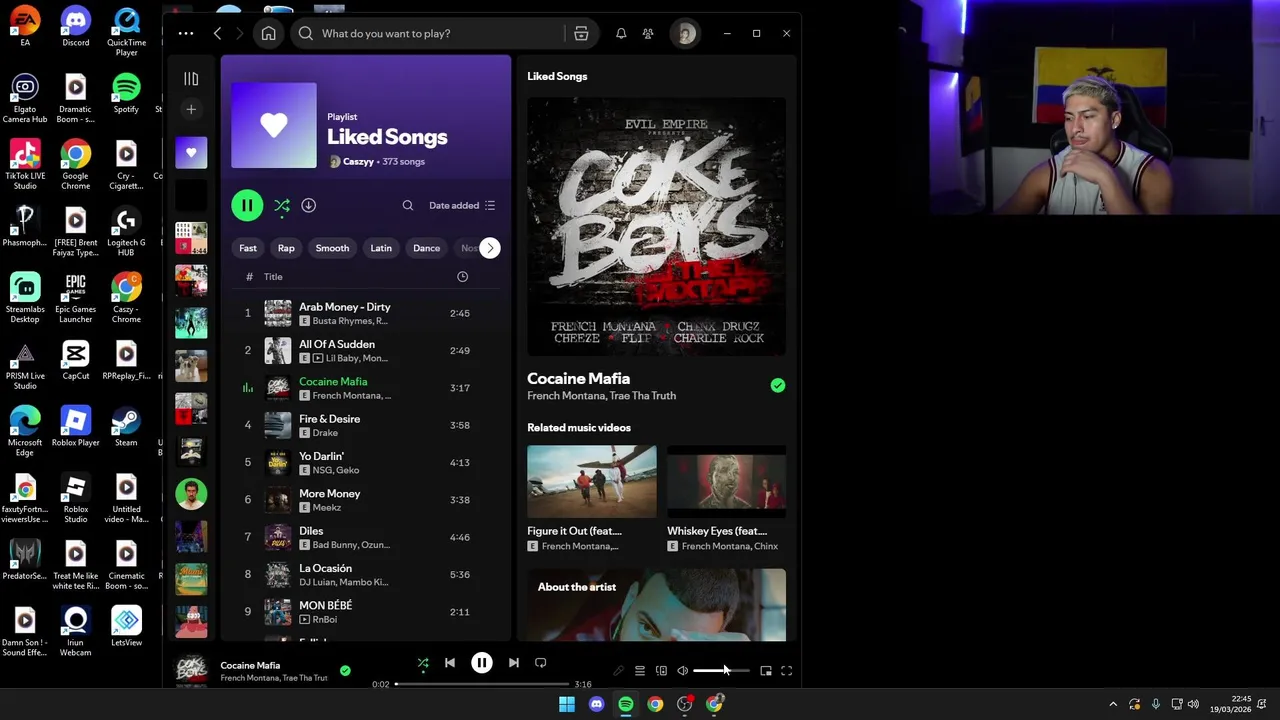Open the Spotify three-dots menu

186,33
